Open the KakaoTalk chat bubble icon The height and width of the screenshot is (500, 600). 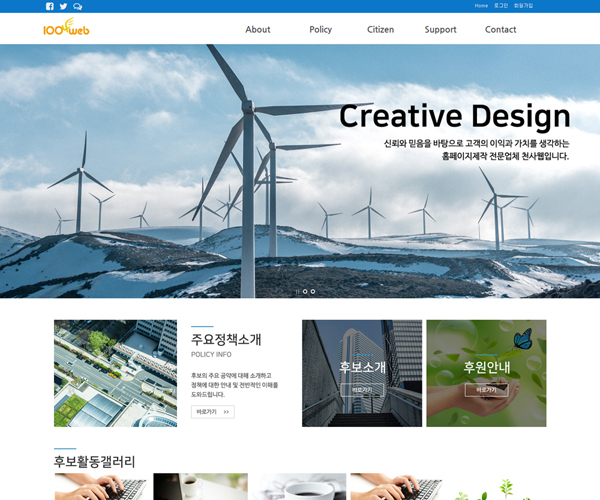click(77, 6)
